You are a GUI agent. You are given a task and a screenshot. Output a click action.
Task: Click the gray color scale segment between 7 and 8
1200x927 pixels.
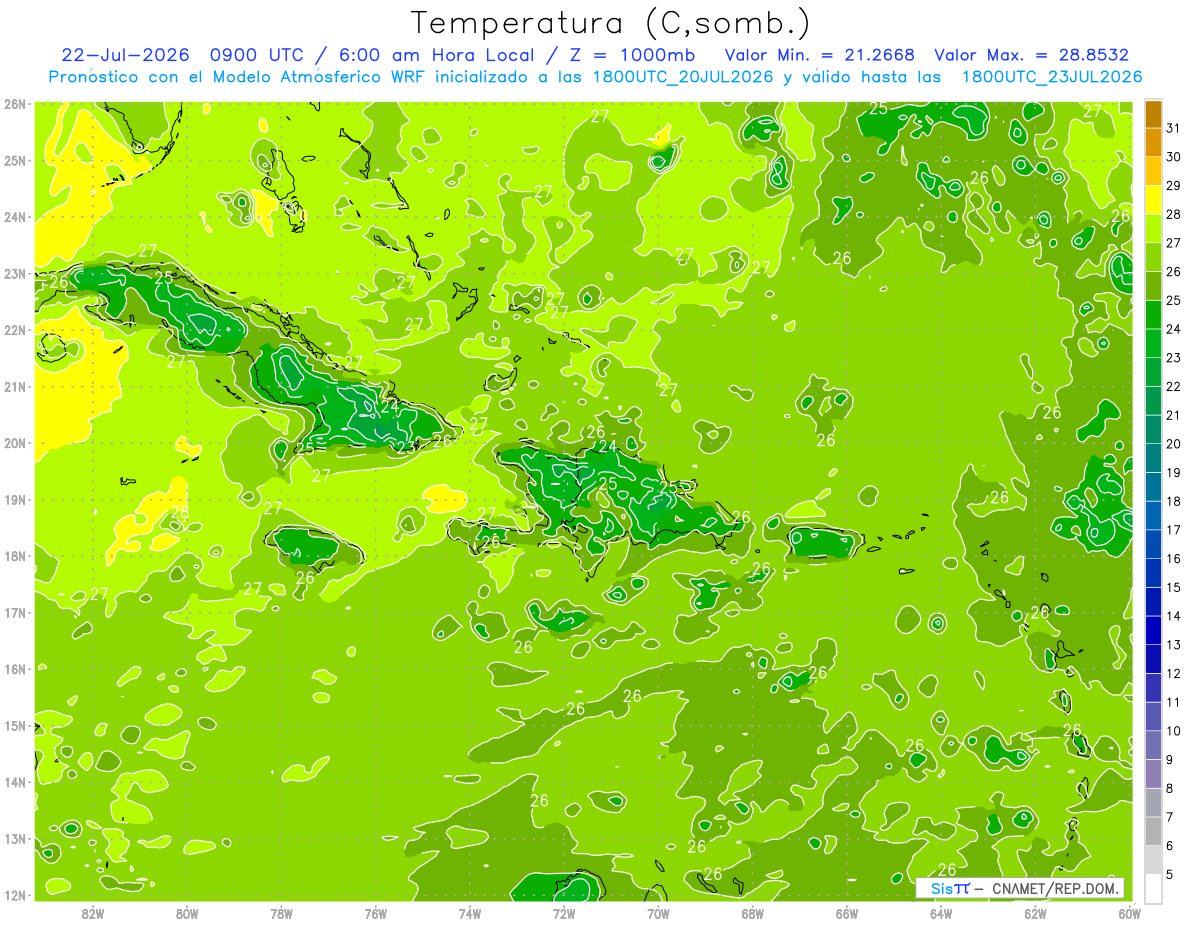pyautogui.click(x=1153, y=803)
